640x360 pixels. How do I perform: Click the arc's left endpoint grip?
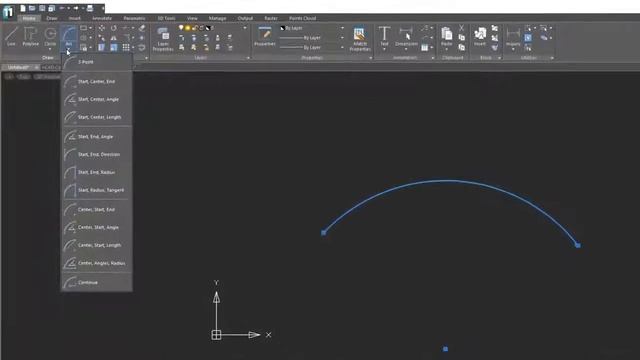pyautogui.click(x=324, y=233)
